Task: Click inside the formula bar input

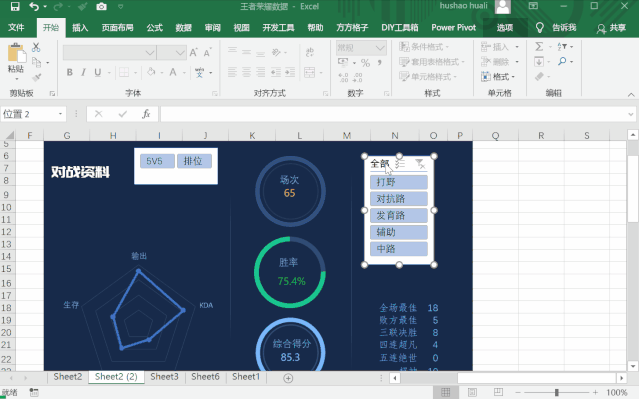Action: (x=393, y=114)
